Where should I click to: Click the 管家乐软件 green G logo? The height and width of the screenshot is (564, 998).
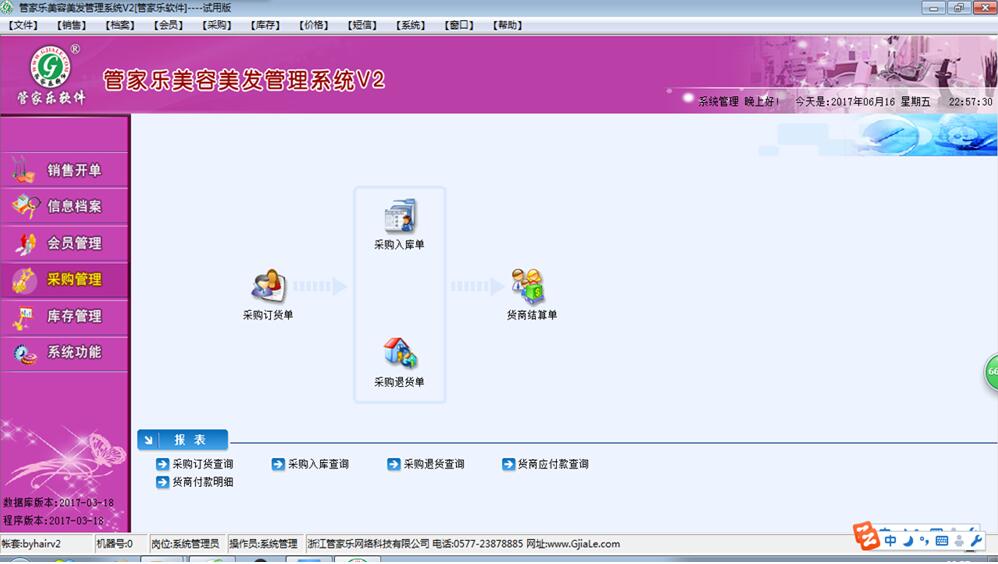51,66
